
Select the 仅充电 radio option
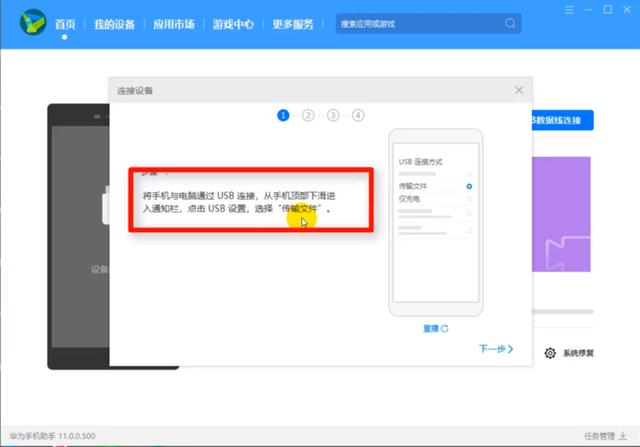pos(469,199)
